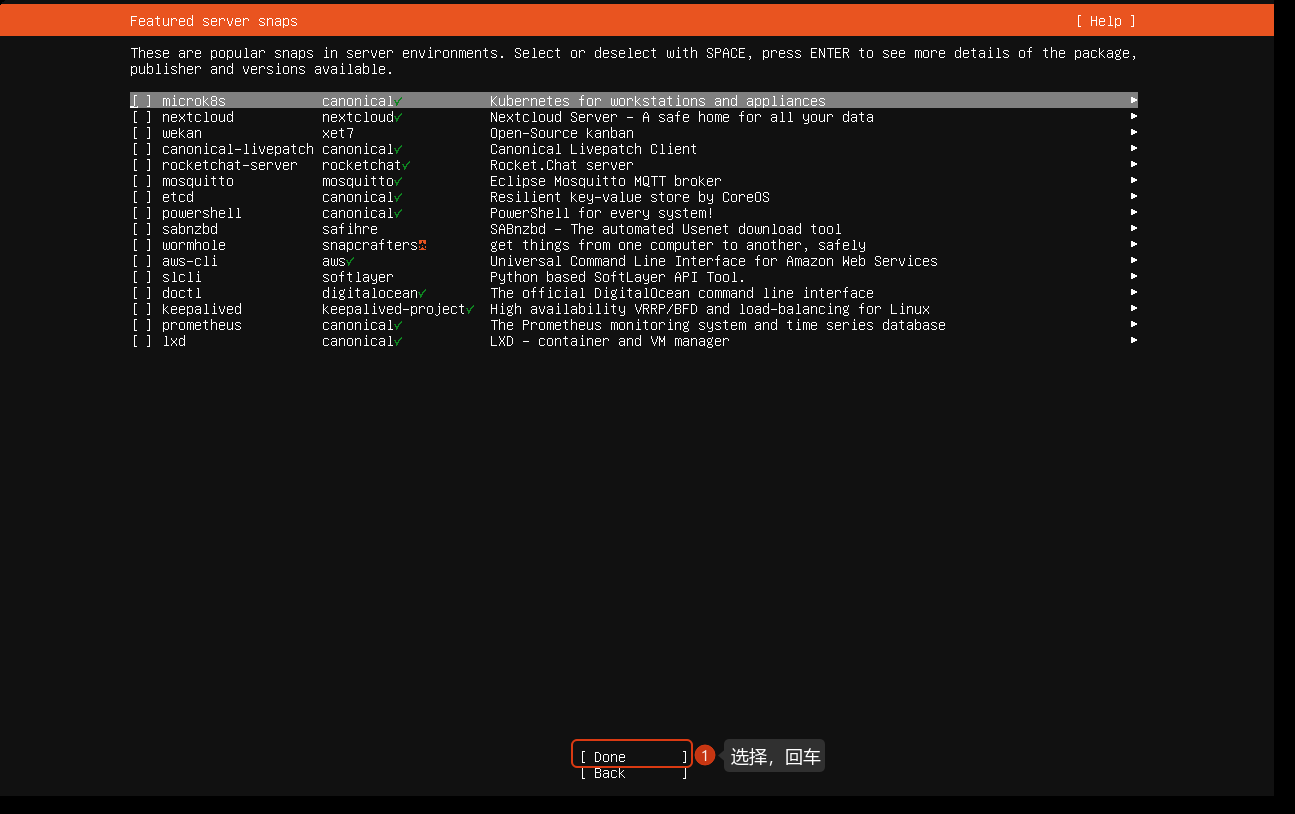The image size is (1295, 814).
Task: Expand the wormhole row arrow
Action: [1133, 245]
